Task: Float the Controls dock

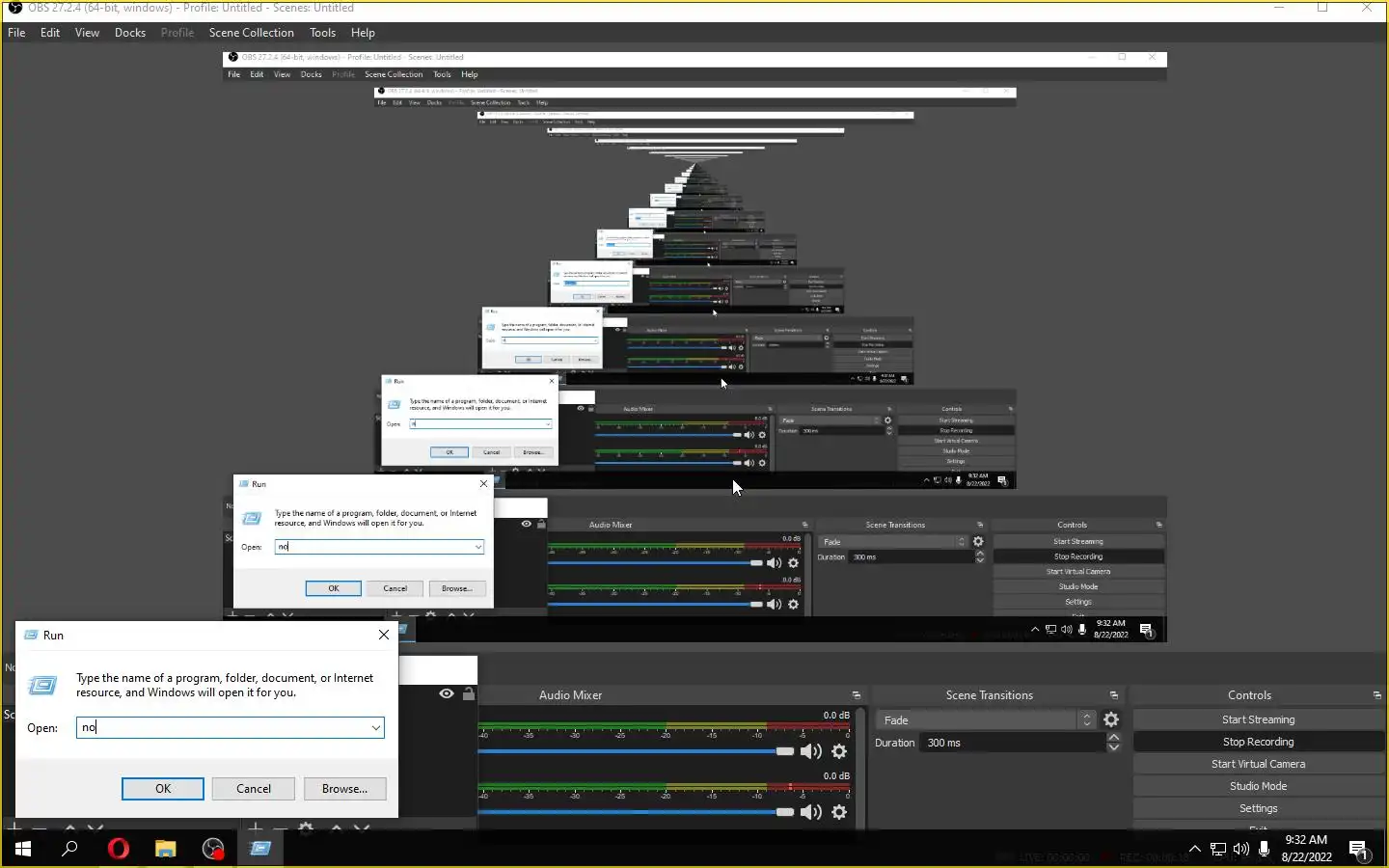Action: point(1376,695)
